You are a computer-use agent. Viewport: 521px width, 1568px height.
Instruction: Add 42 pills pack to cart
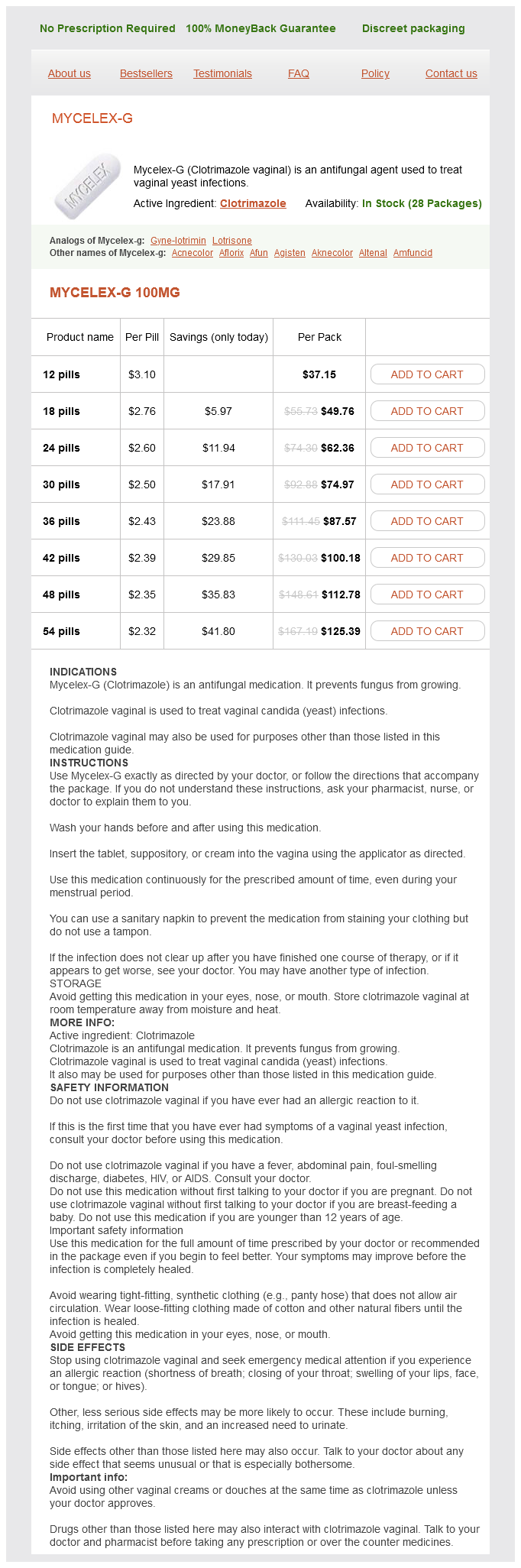point(427,558)
